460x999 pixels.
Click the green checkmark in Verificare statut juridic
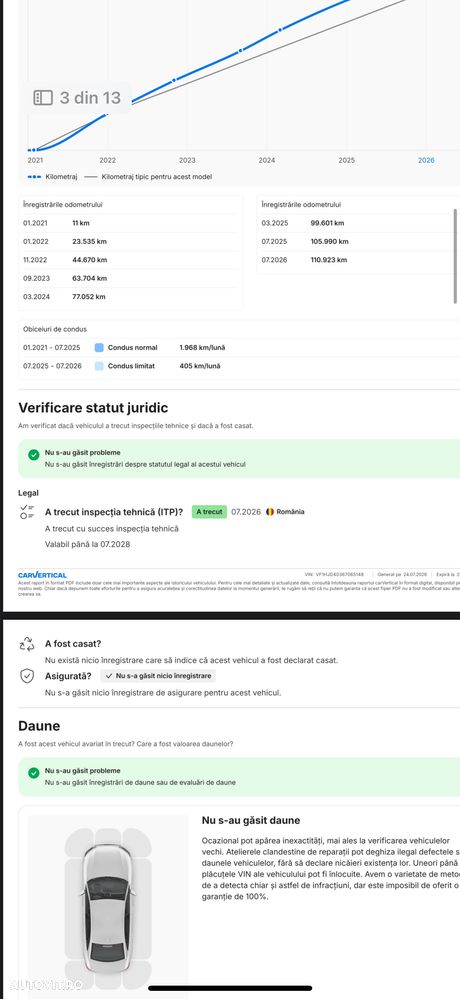tap(33, 455)
